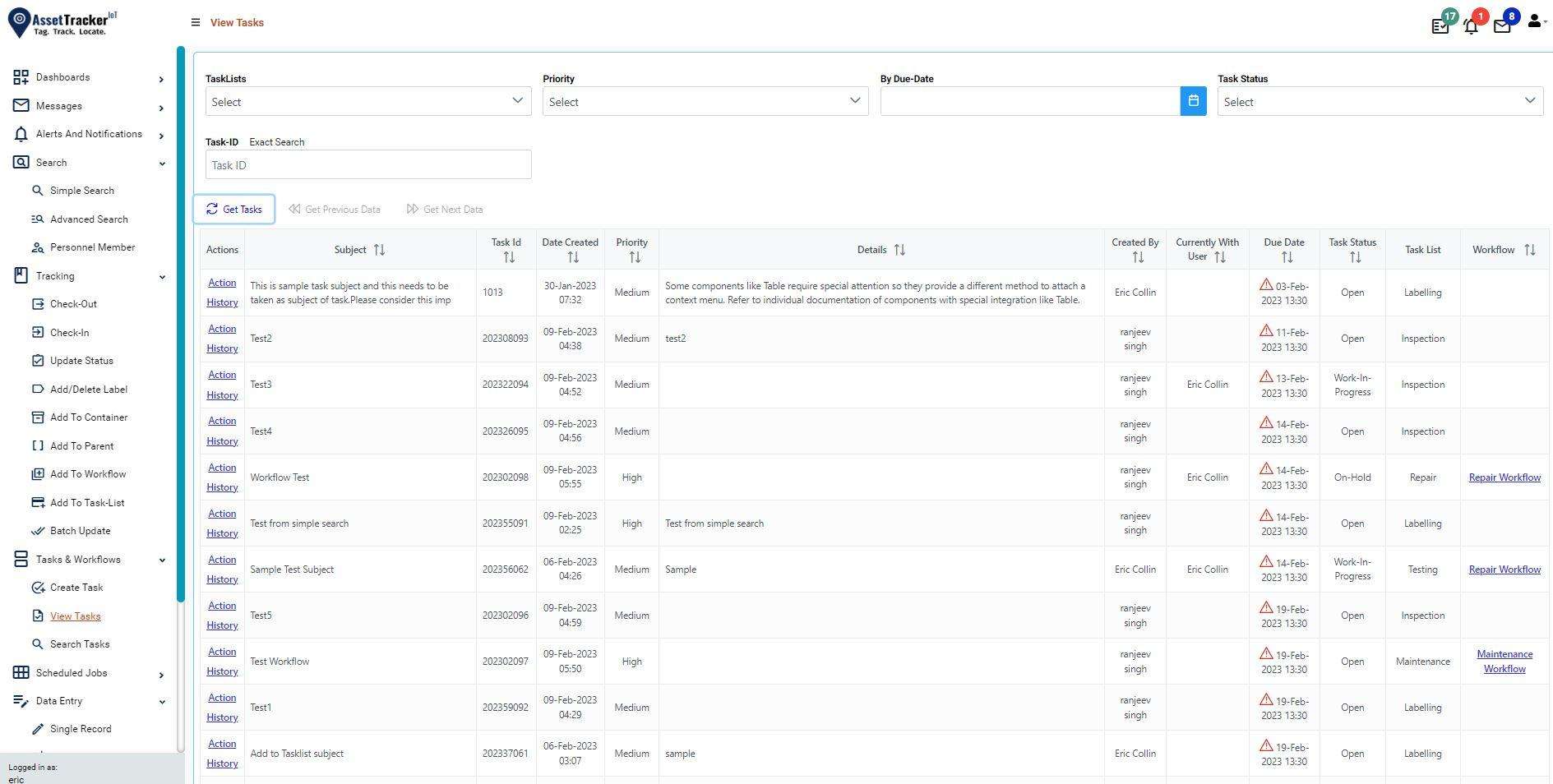
Task: Expand the Task Status select menu
Action: [1379, 101]
